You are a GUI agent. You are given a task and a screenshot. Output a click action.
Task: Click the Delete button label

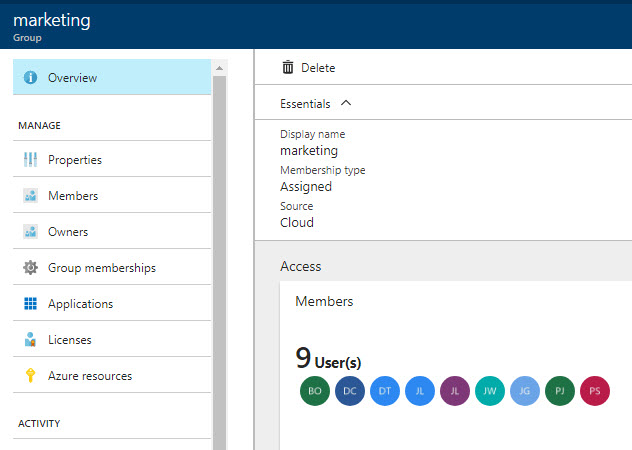pos(318,68)
